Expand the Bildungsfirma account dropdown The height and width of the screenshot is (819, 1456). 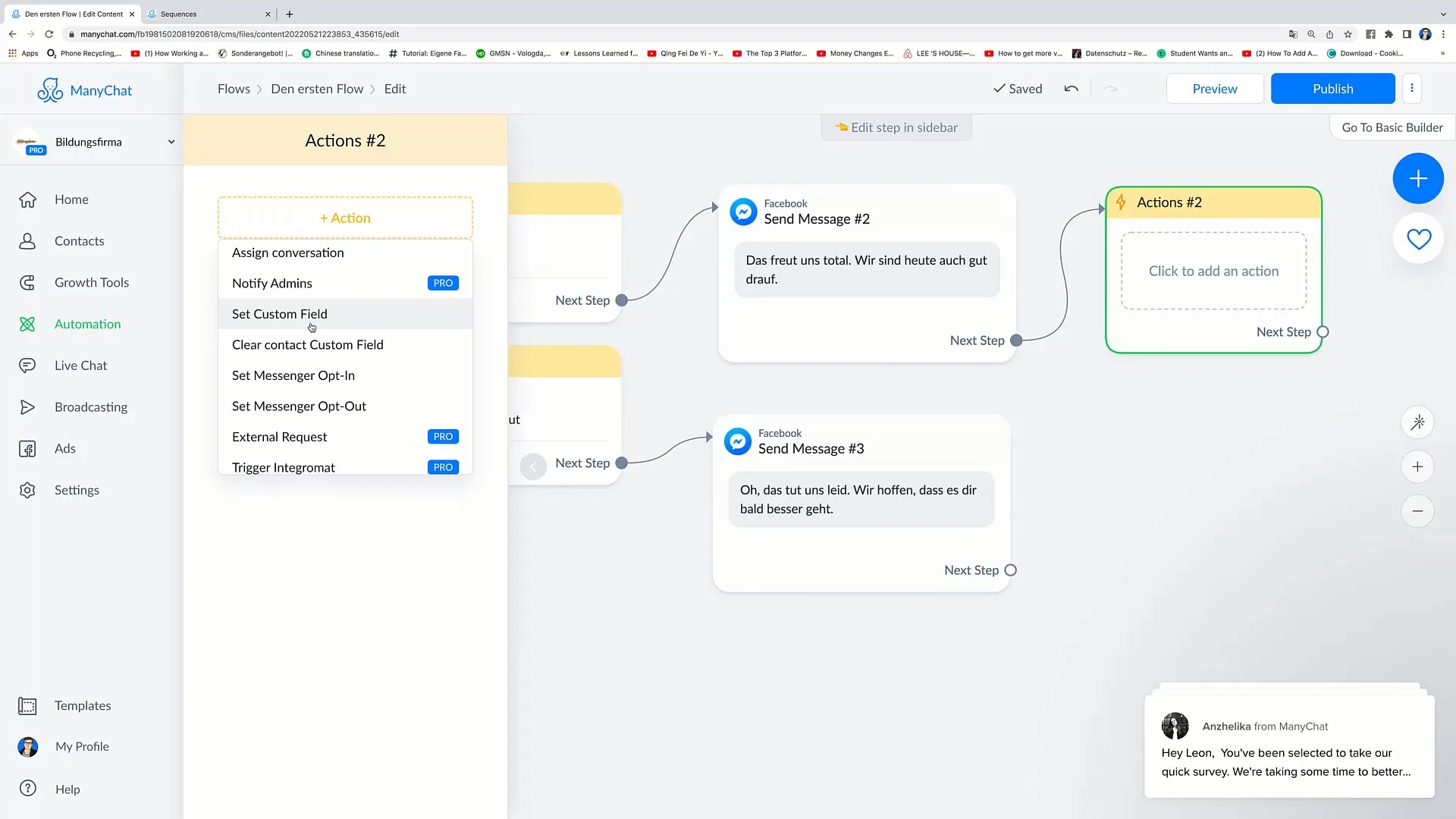pyautogui.click(x=170, y=141)
